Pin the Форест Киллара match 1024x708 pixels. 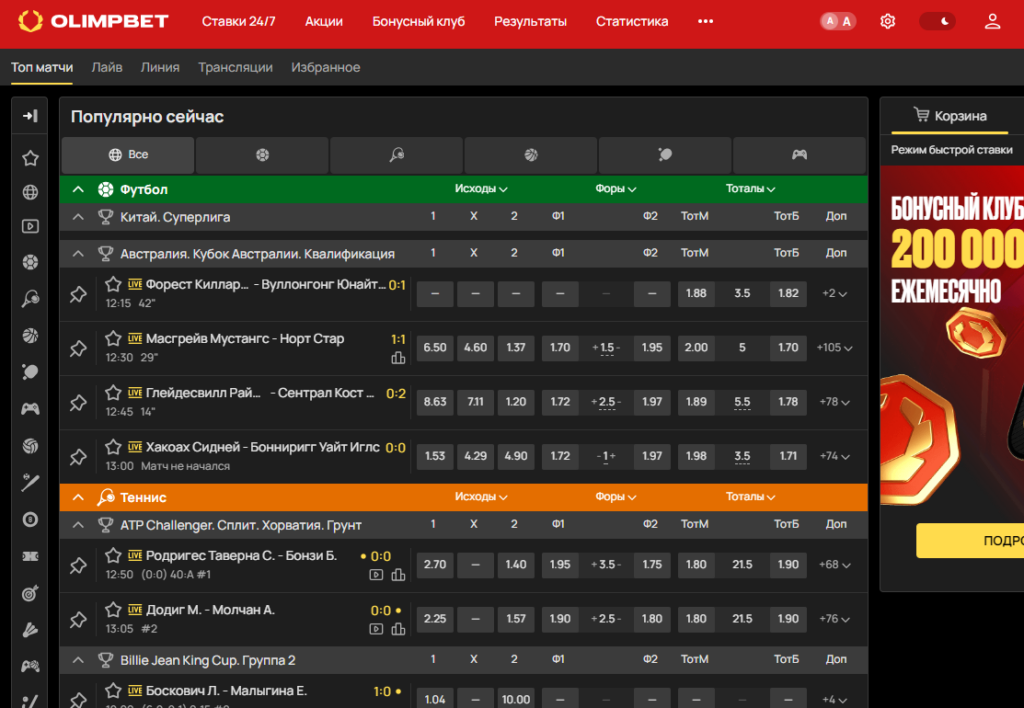pyautogui.click(x=78, y=294)
